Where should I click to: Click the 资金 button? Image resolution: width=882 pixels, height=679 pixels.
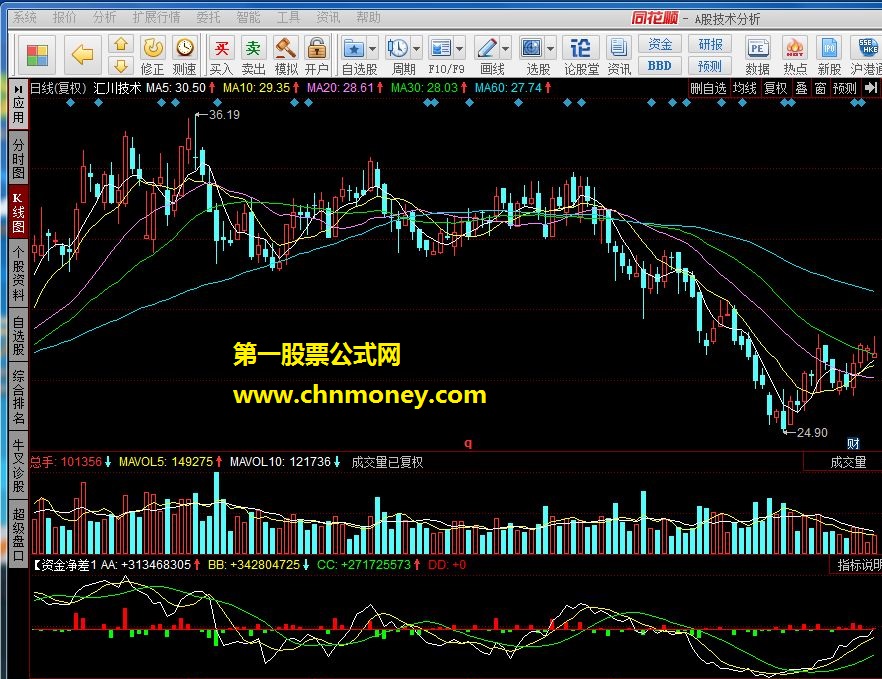[x=660, y=44]
